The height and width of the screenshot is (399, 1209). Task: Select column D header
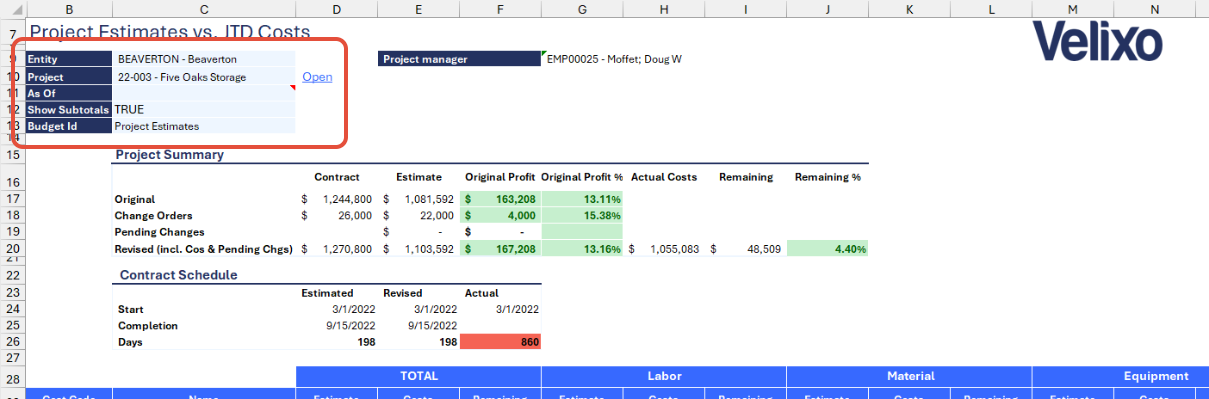[337, 9]
